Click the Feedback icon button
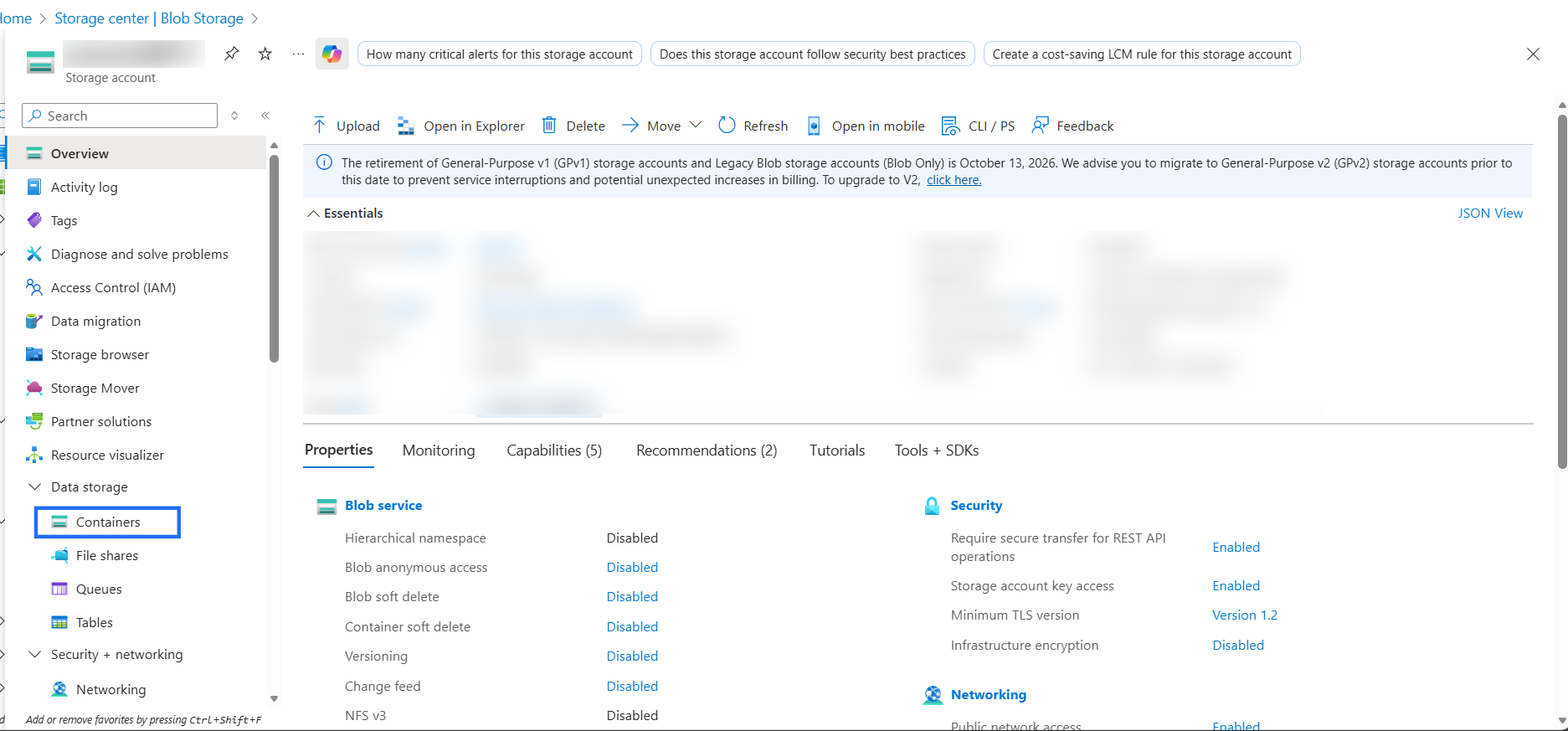Image resolution: width=1568 pixels, height=731 pixels. tap(1040, 126)
